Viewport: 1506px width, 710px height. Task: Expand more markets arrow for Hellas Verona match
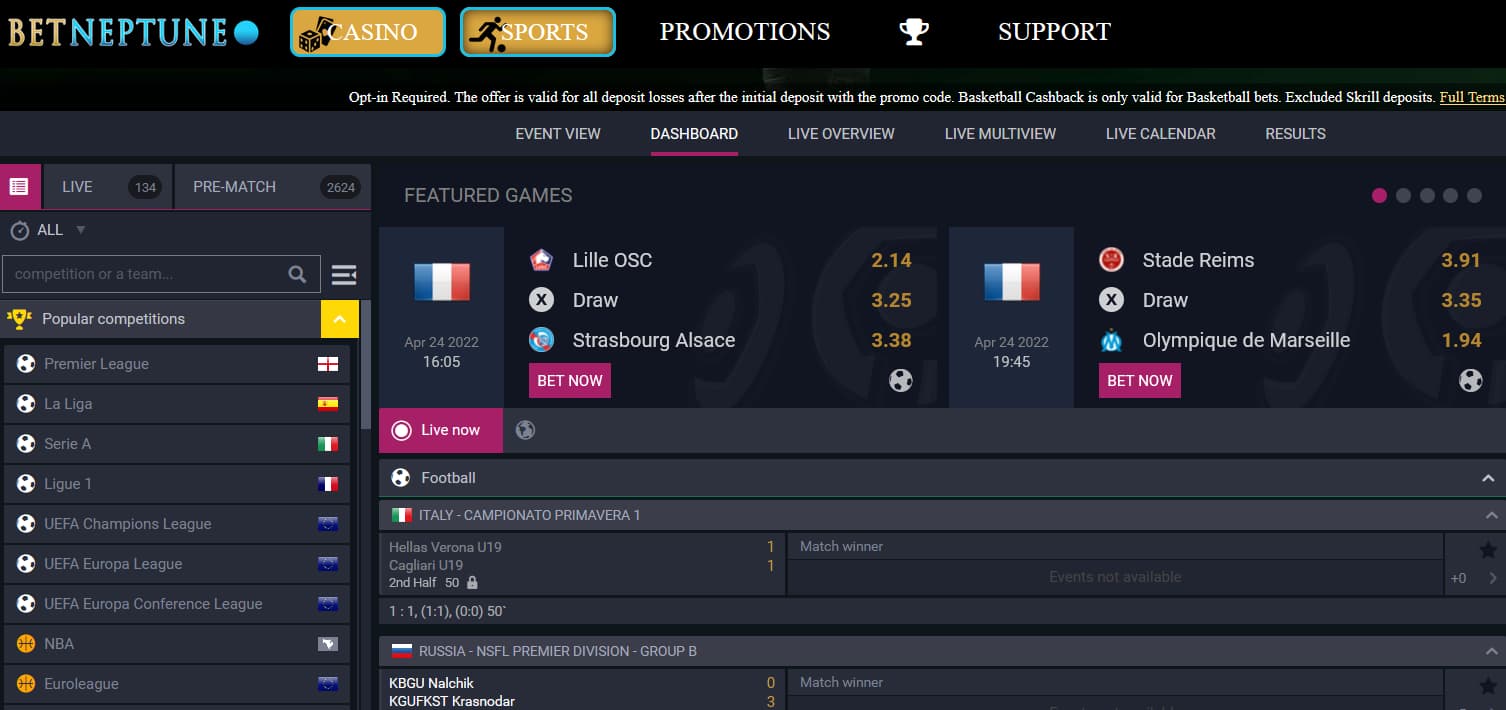coord(1492,578)
